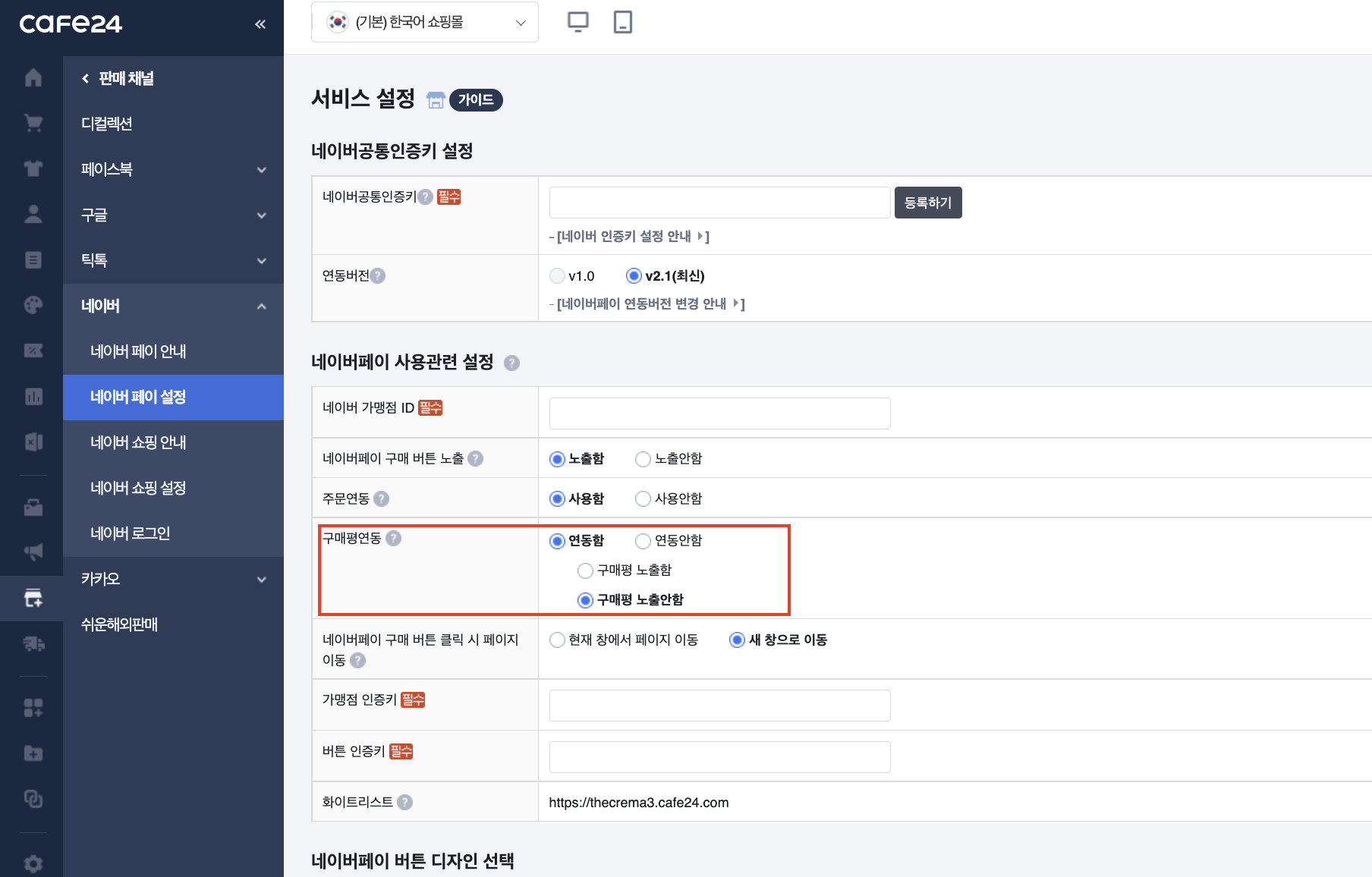
Task: Open board list icon in rail
Action: click(x=33, y=259)
